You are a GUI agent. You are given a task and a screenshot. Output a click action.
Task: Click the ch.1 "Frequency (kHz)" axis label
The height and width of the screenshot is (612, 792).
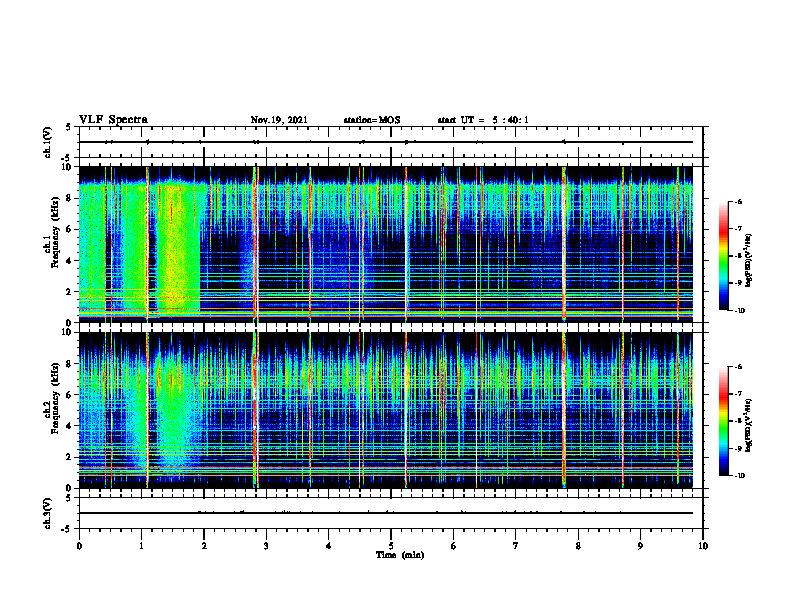[x=55, y=232]
